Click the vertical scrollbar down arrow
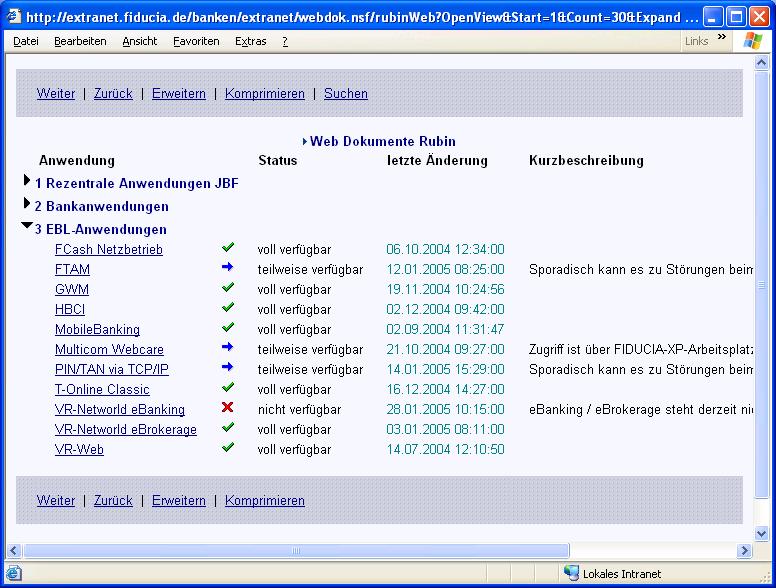This screenshot has height=588, width=776. coord(762,533)
